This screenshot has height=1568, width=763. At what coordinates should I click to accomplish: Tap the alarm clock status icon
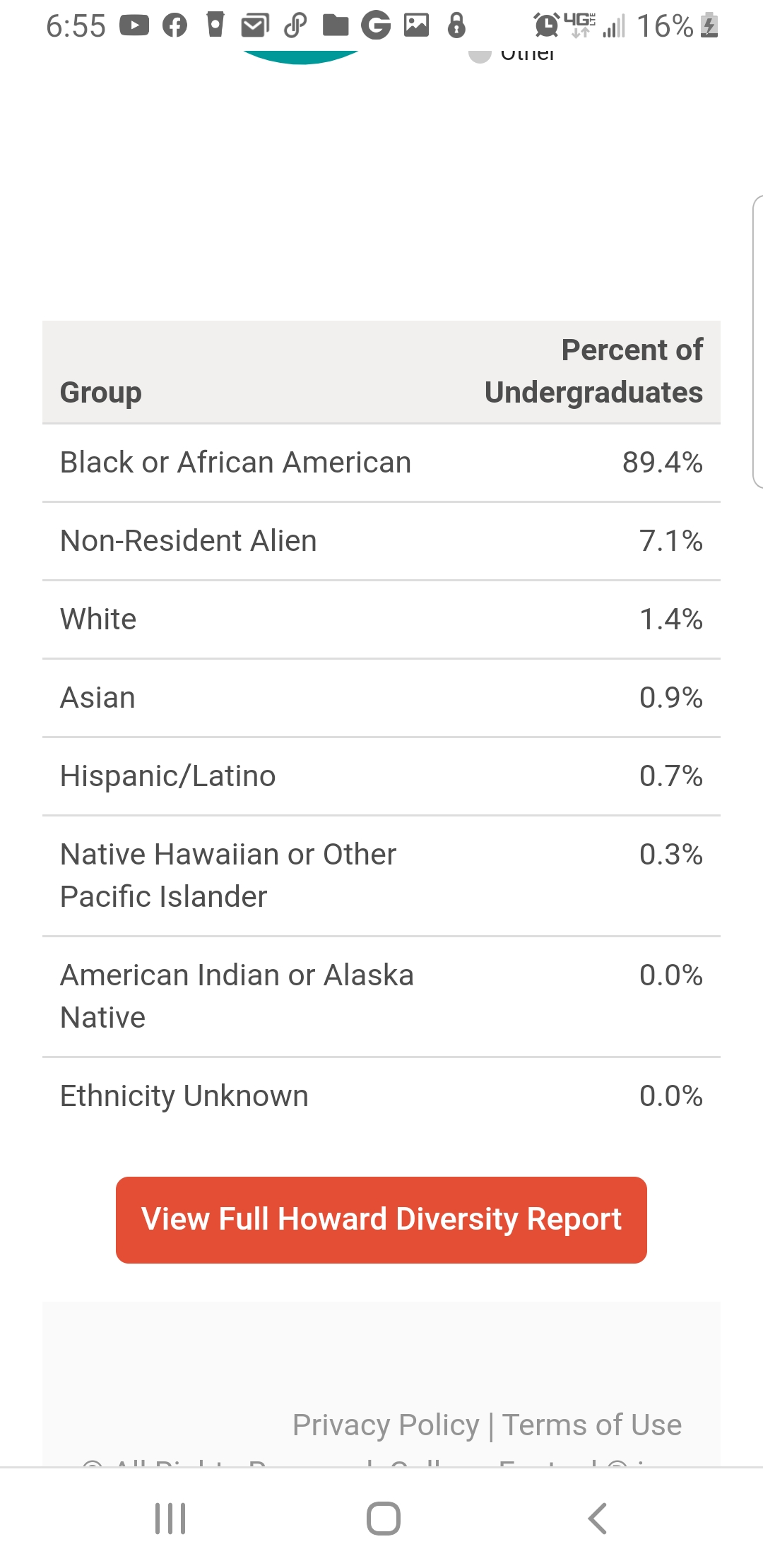(x=547, y=25)
